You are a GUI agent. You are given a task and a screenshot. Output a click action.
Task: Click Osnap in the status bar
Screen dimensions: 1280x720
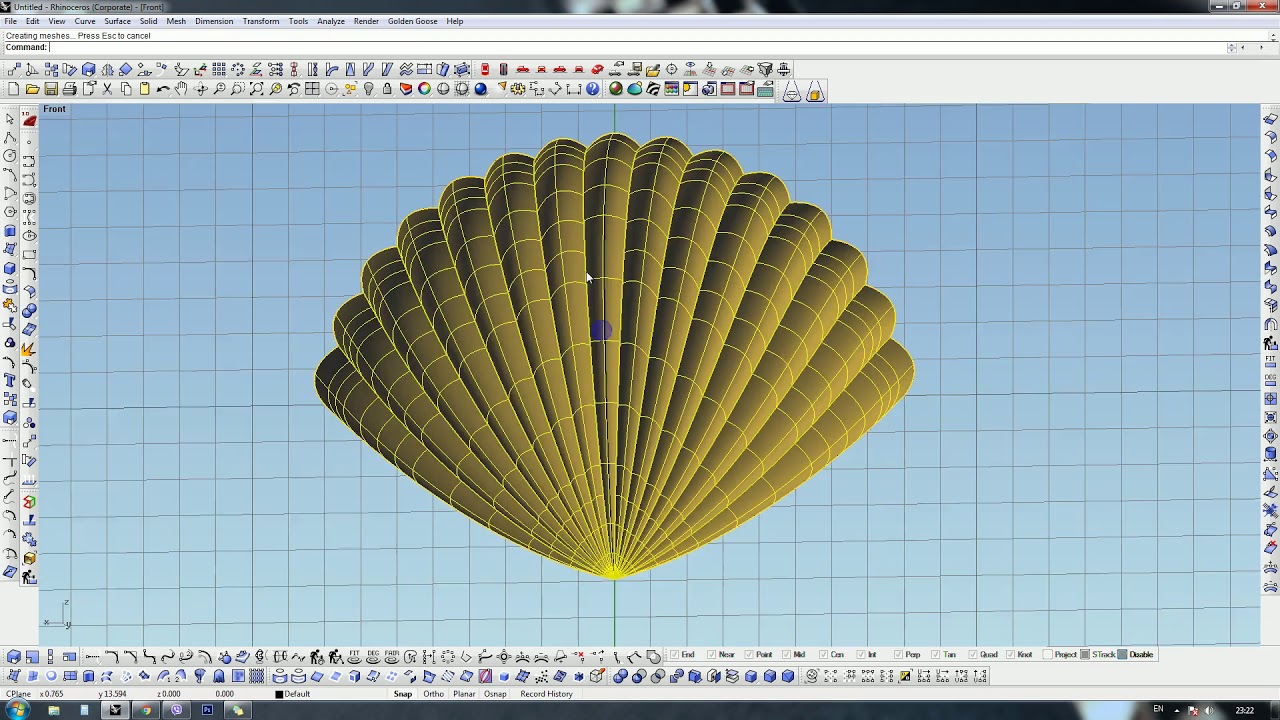(495, 694)
